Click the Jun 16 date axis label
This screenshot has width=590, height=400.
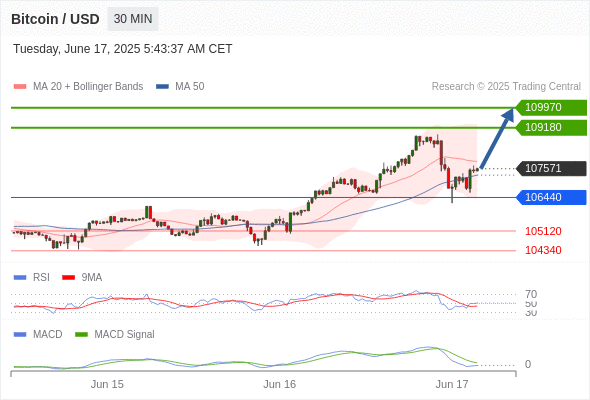tap(279, 384)
